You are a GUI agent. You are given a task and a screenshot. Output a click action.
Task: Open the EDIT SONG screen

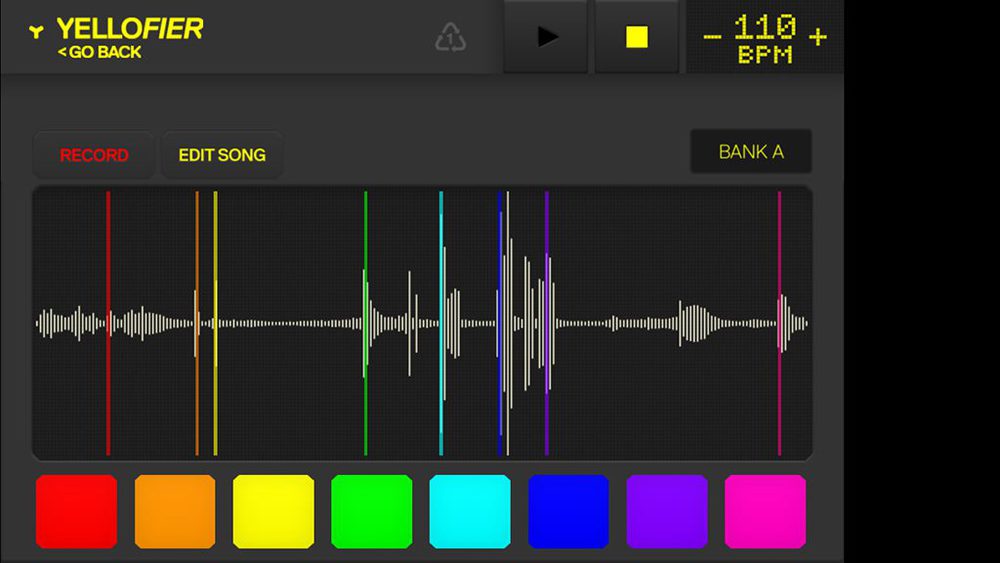coord(222,155)
